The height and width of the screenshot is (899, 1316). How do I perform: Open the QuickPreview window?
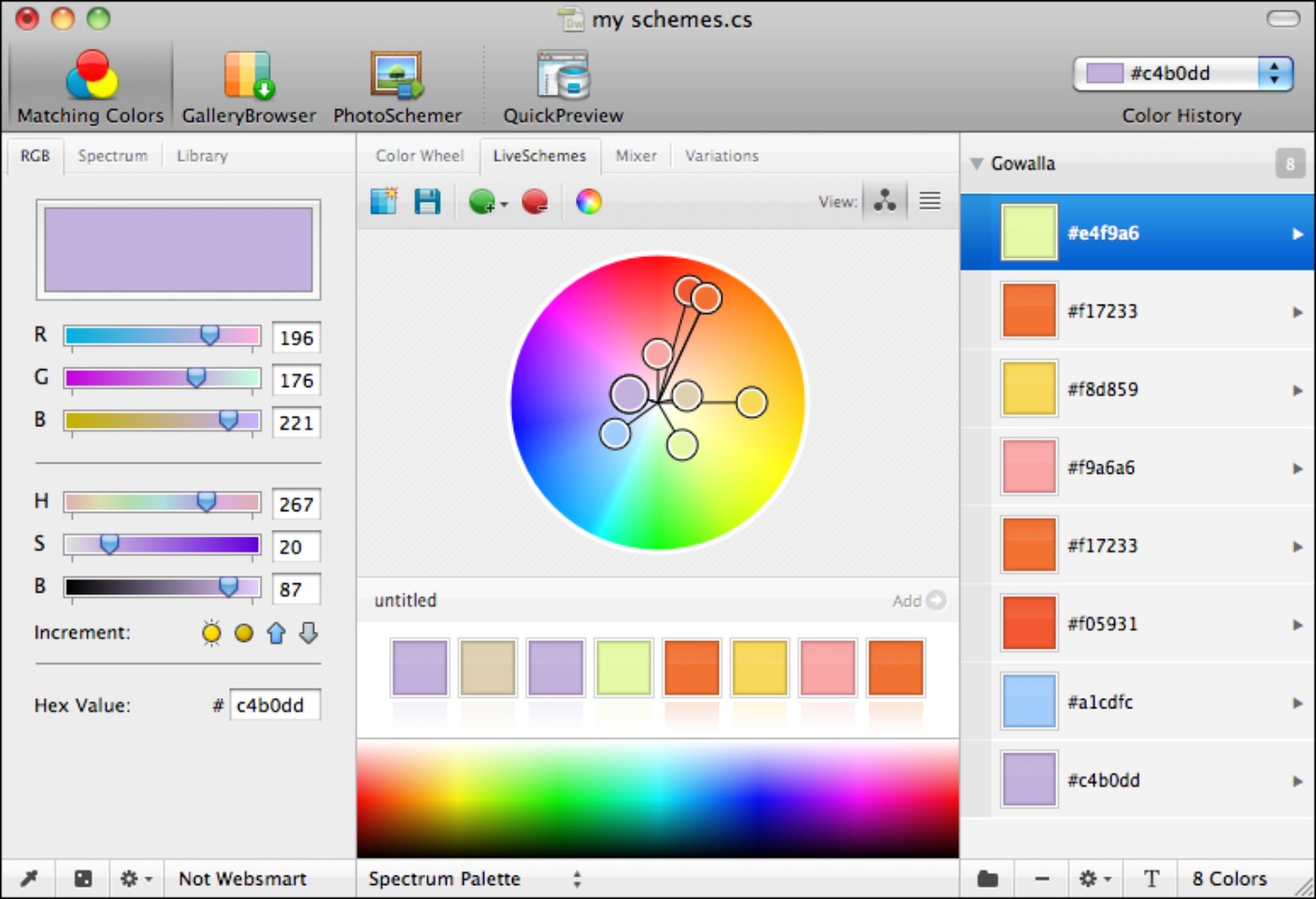coord(563,88)
